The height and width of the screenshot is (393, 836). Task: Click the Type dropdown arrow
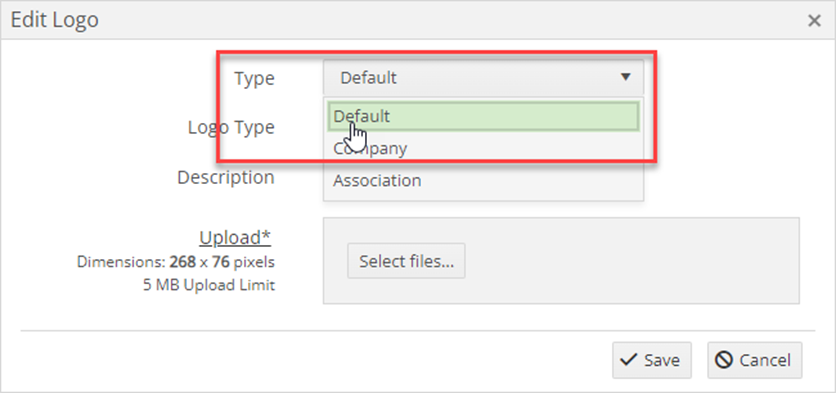coord(625,77)
